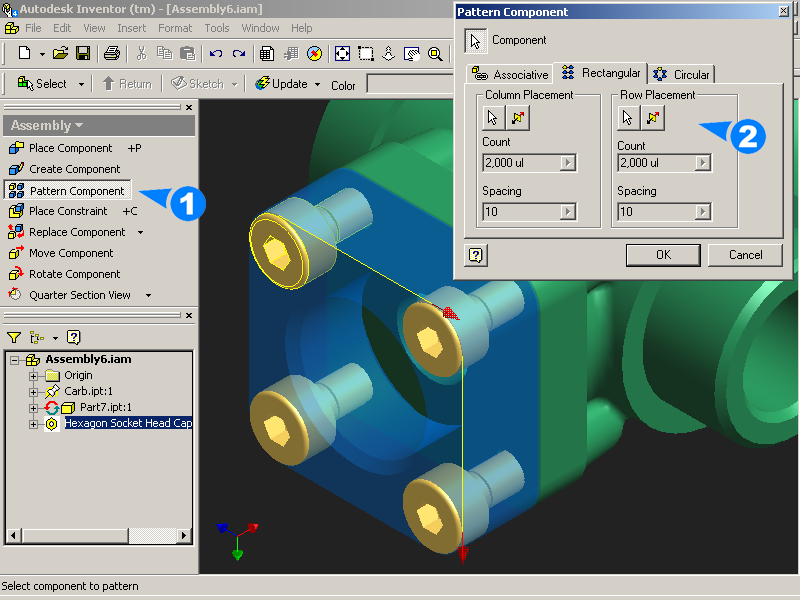Open the Help menu
Image resolution: width=800 pixels, height=600 pixels.
pos(302,28)
